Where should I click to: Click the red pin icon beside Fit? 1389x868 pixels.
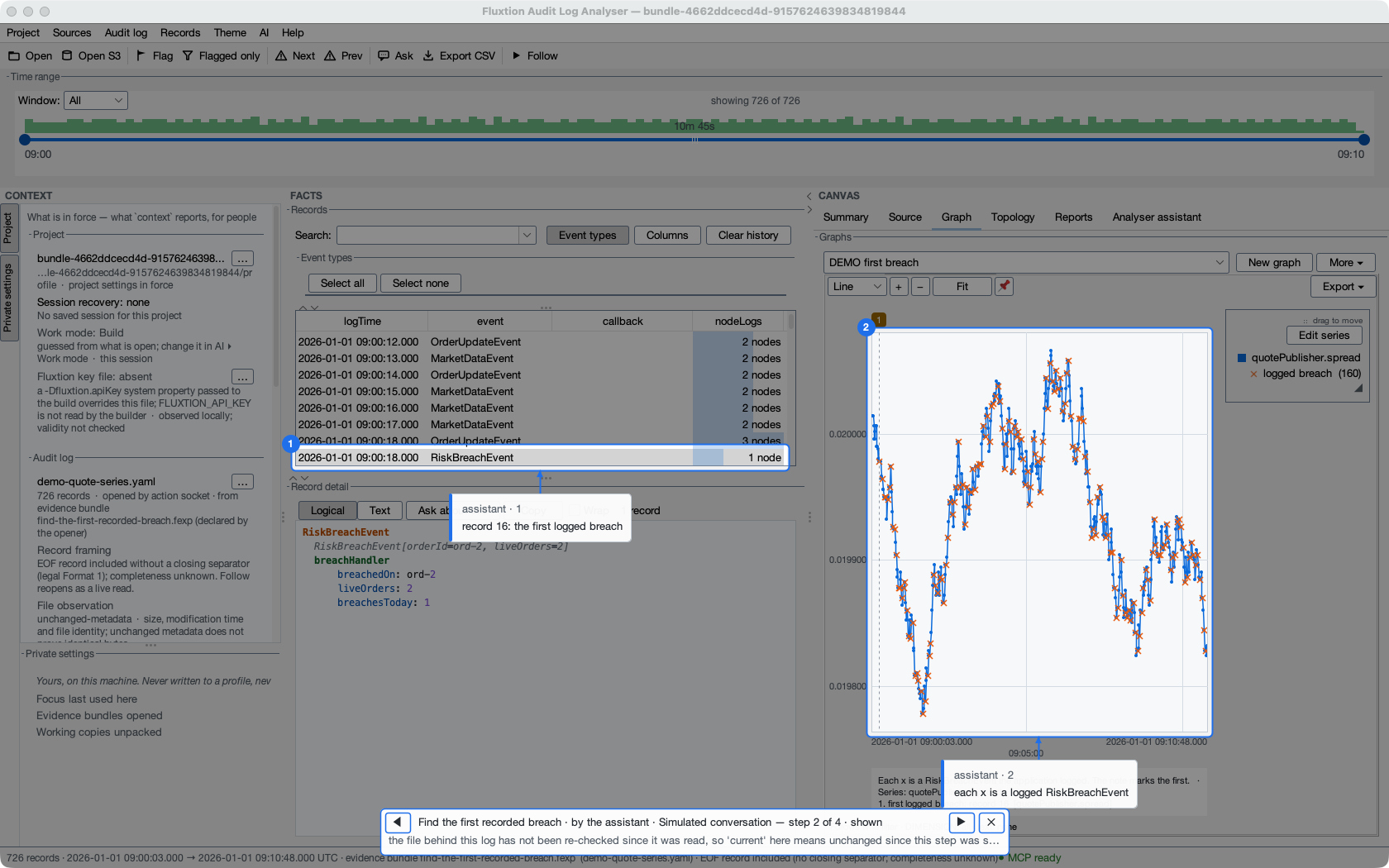[x=1004, y=286]
